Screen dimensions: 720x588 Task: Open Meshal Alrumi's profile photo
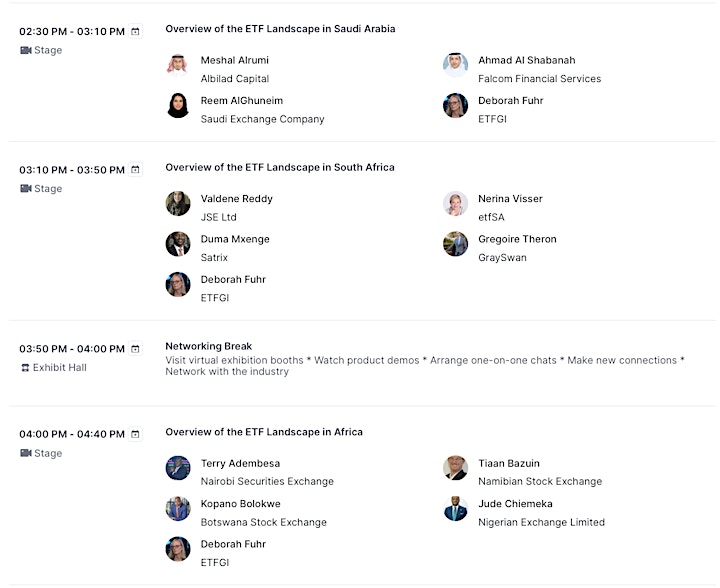[178, 65]
